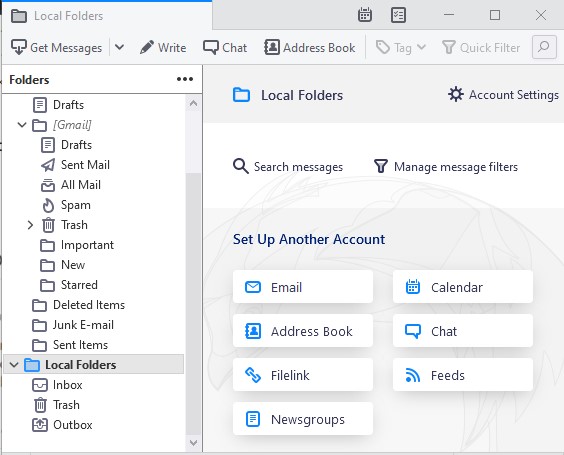This screenshot has height=455, width=564.
Task: Click the search box in toolbar
Action: [x=544, y=47]
